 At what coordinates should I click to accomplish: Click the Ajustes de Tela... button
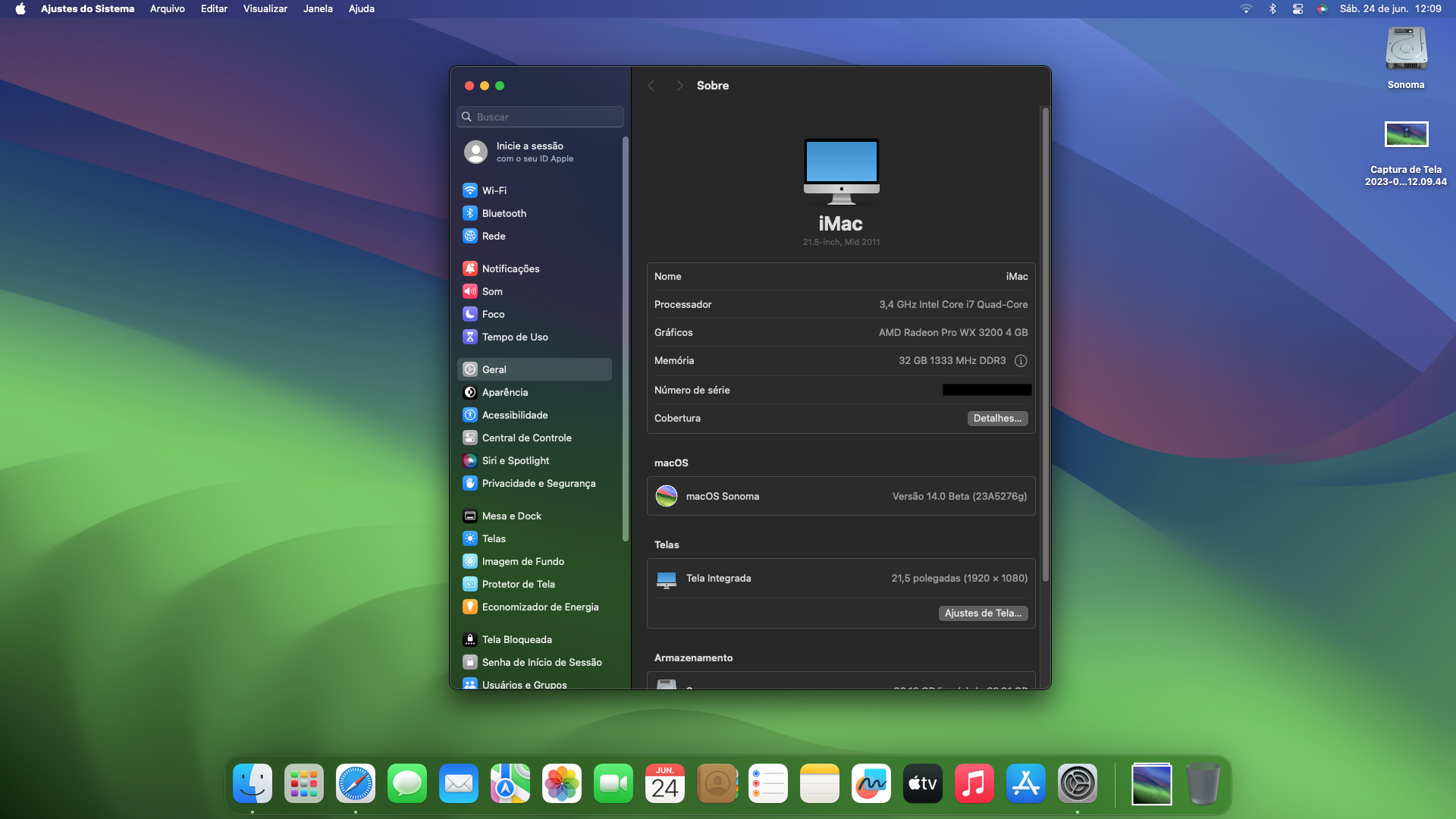tap(983, 613)
